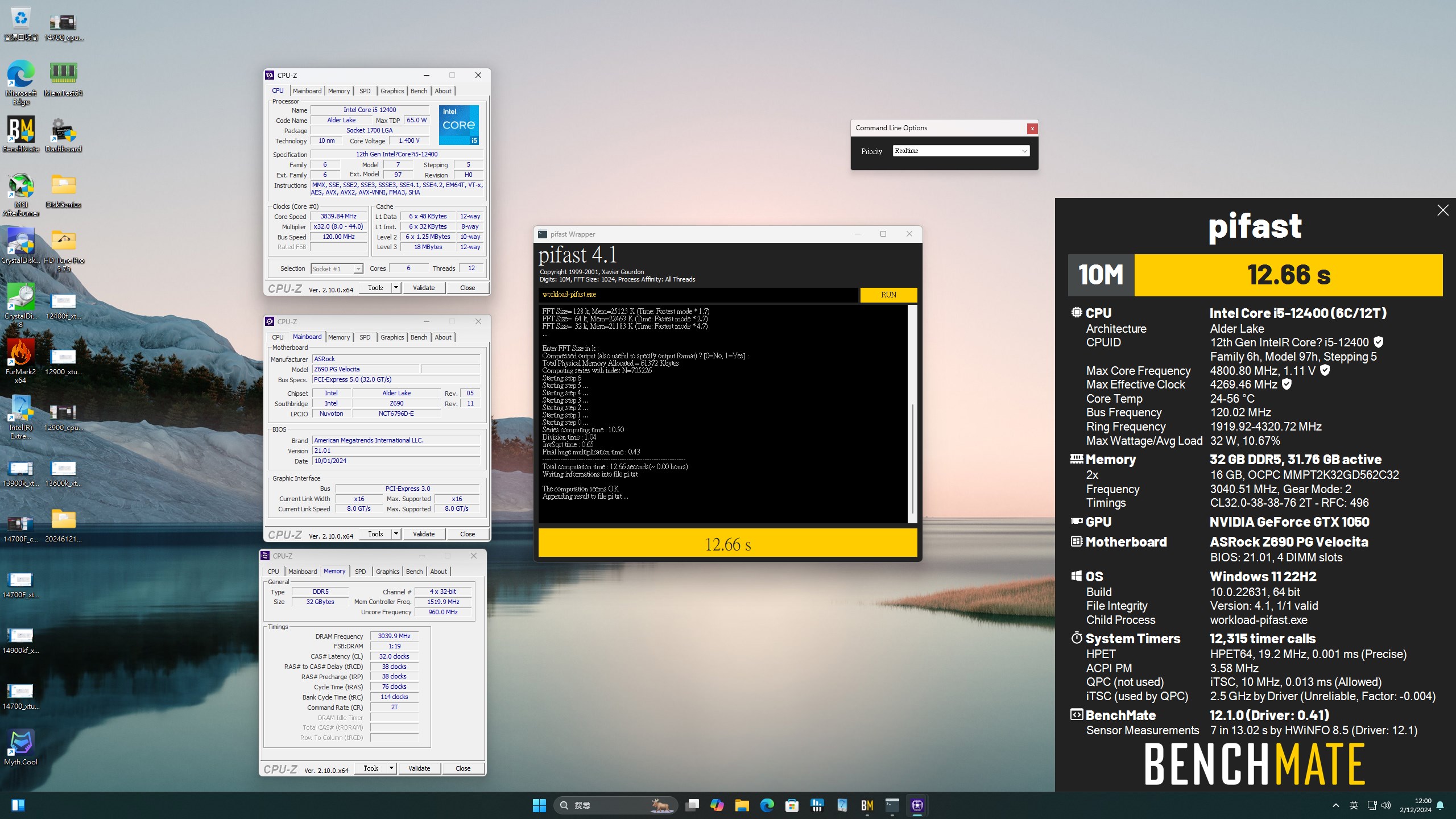Click the 12.66 s result bar in pifast
Viewport: 1456px width, 819px height.
pyautogui.click(x=727, y=544)
